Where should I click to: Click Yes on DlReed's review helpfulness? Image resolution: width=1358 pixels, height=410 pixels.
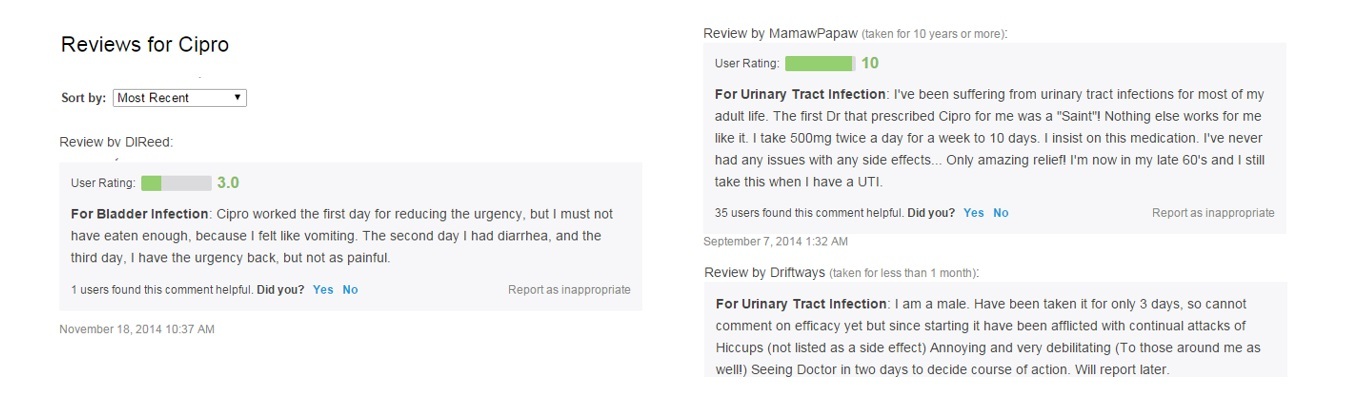coord(323,290)
